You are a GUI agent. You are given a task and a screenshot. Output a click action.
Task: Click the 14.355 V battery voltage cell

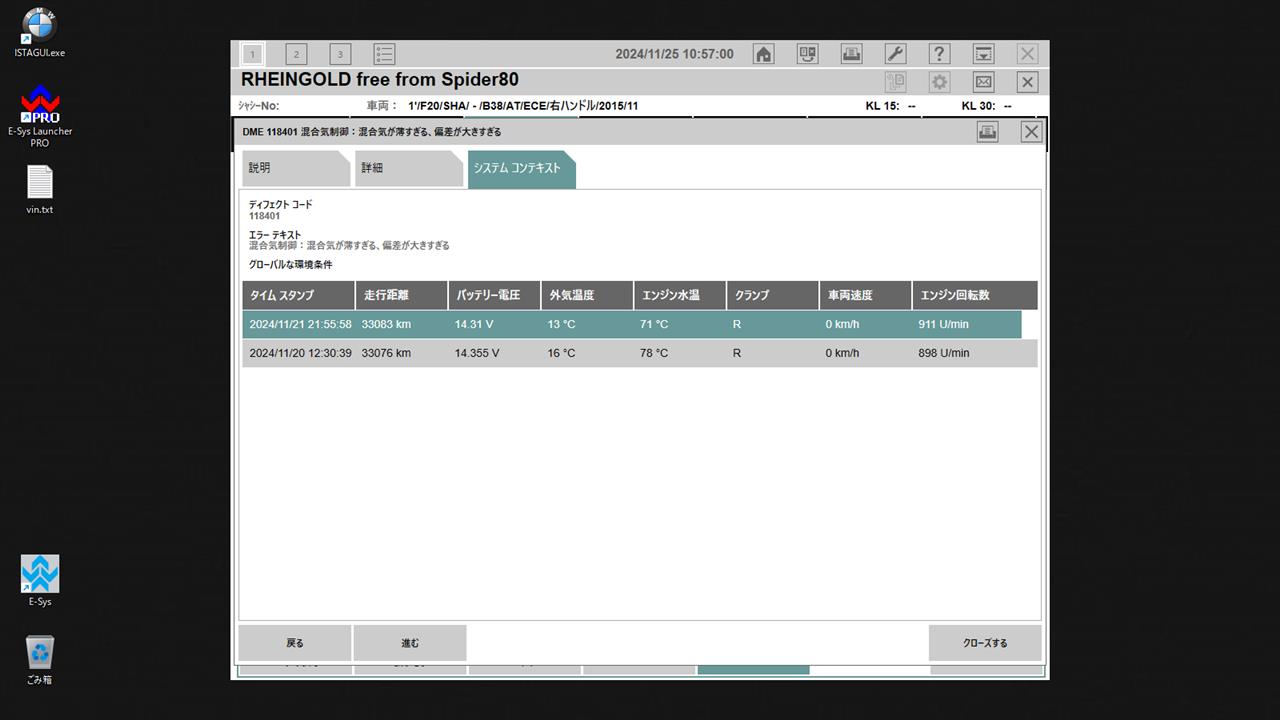point(477,353)
